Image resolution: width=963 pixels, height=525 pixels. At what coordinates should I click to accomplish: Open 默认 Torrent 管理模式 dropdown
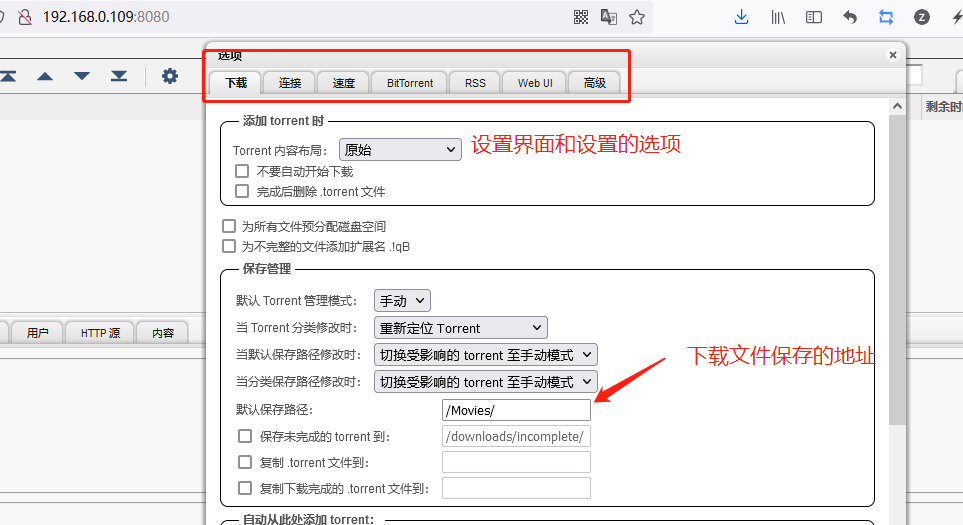coord(402,301)
